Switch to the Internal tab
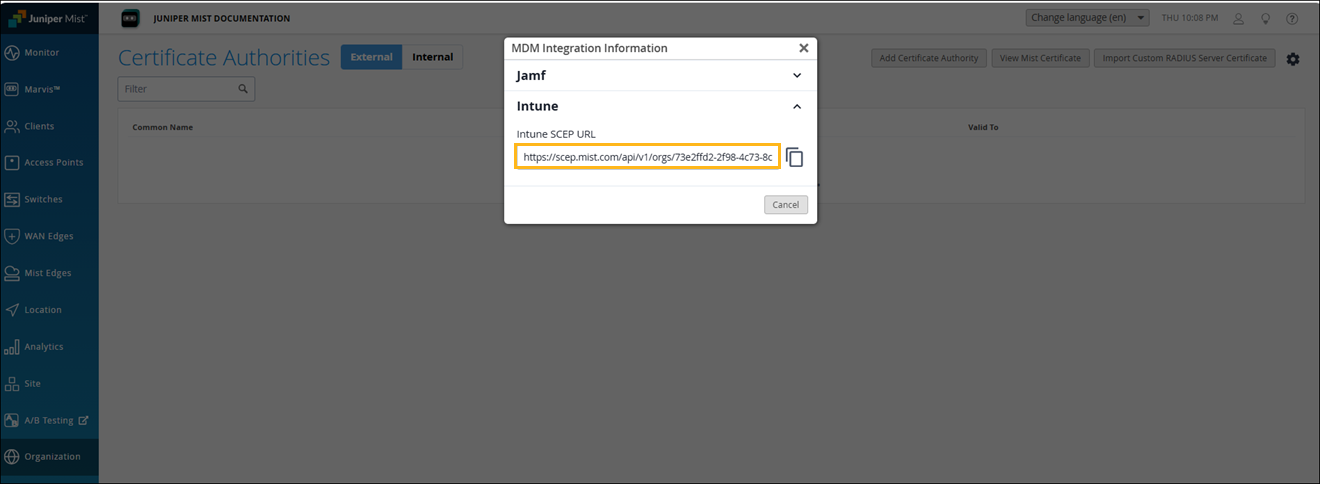The width and height of the screenshot is (1320, 484). pos(432,57)
